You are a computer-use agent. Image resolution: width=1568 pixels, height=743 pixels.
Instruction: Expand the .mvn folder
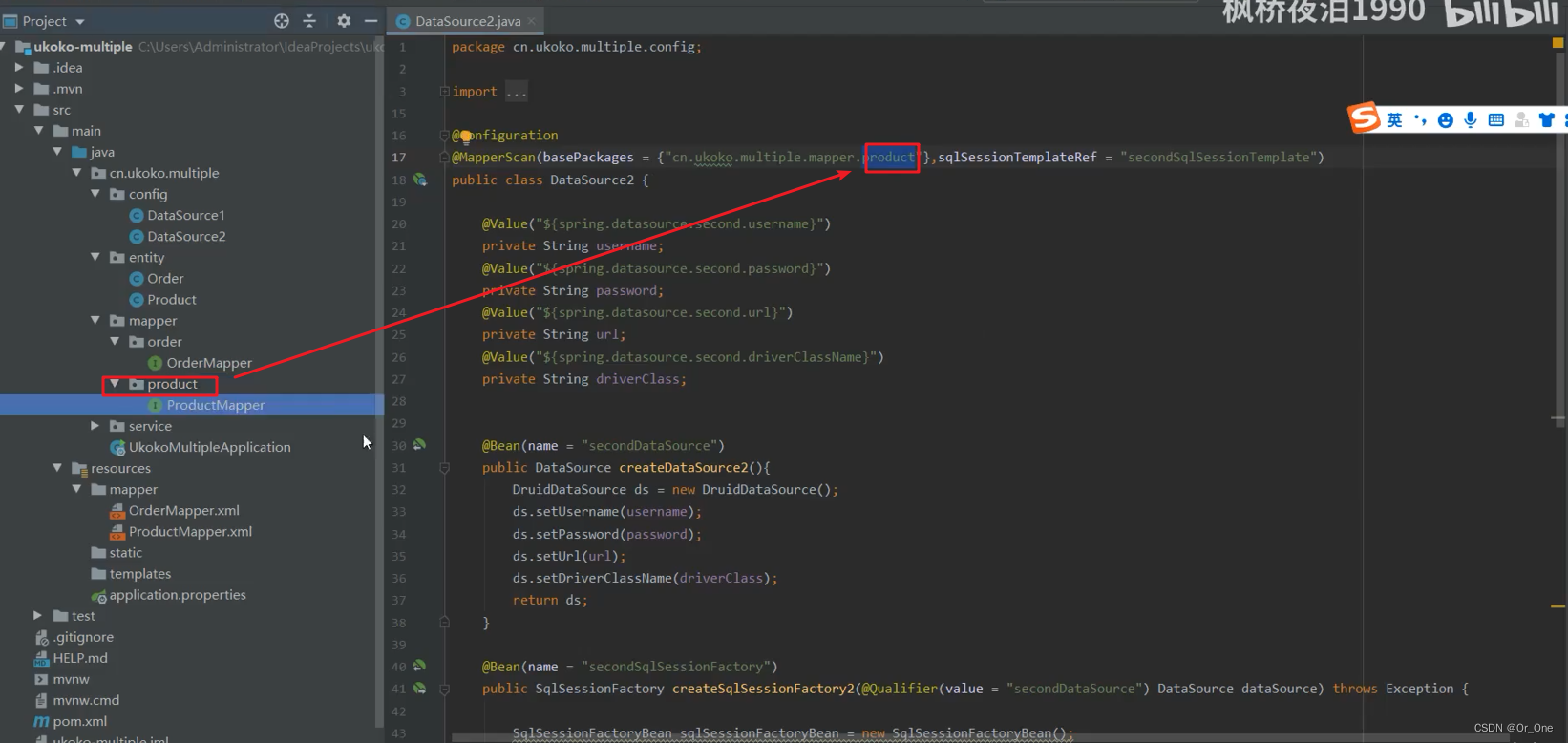tap(19, 88)
